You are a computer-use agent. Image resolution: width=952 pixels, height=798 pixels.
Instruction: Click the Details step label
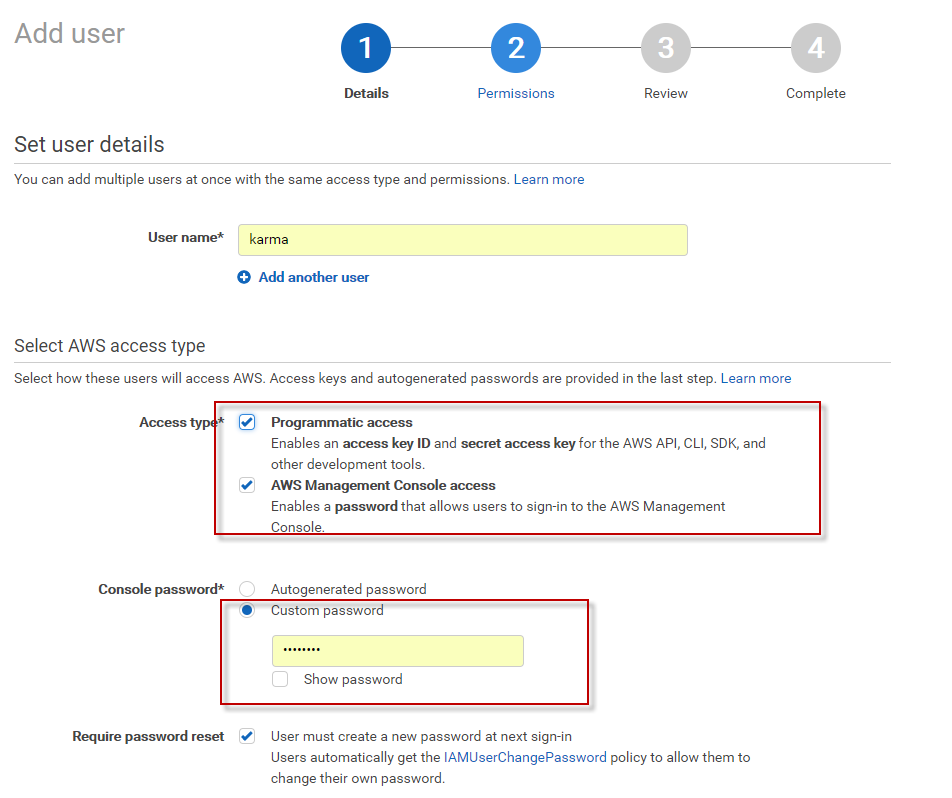(x=366, y=93)
